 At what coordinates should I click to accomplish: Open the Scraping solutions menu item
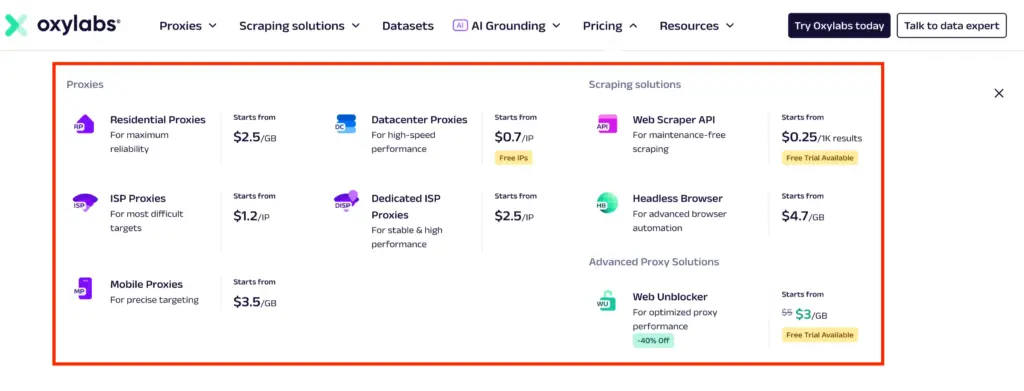point(291,26)
